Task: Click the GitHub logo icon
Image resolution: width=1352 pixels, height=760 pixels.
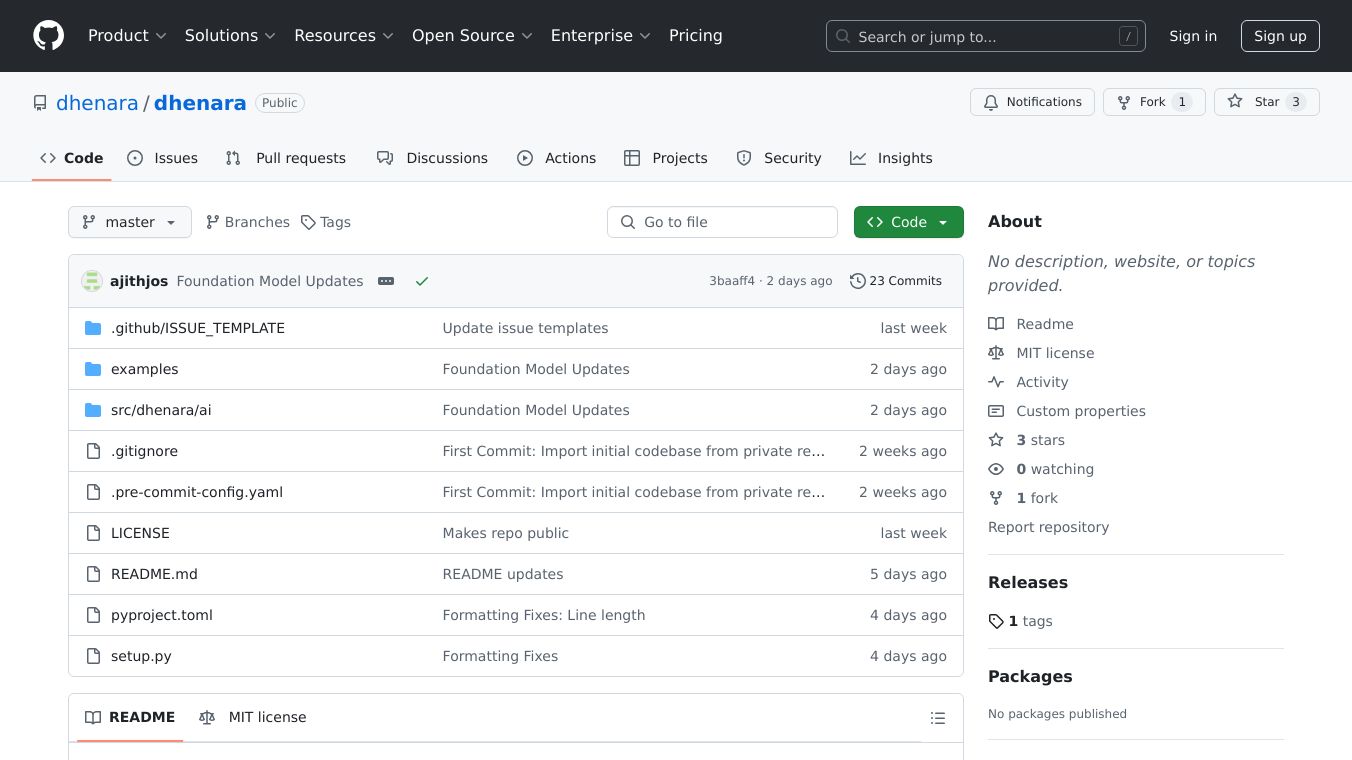Action: [x=48, y=36]
